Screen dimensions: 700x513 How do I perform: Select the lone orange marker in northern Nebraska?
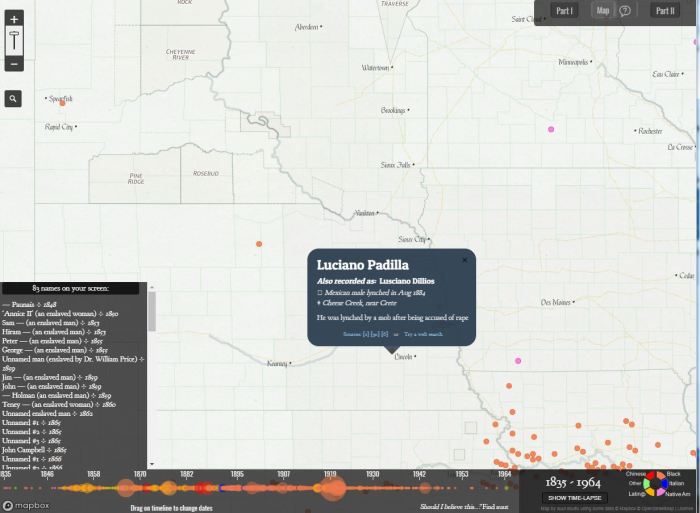(x=259, y=244)
